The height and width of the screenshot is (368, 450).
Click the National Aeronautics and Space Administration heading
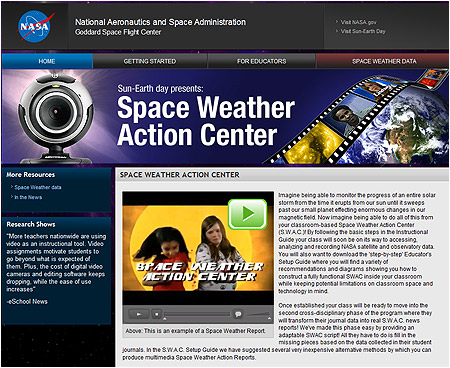click(160, 22)
